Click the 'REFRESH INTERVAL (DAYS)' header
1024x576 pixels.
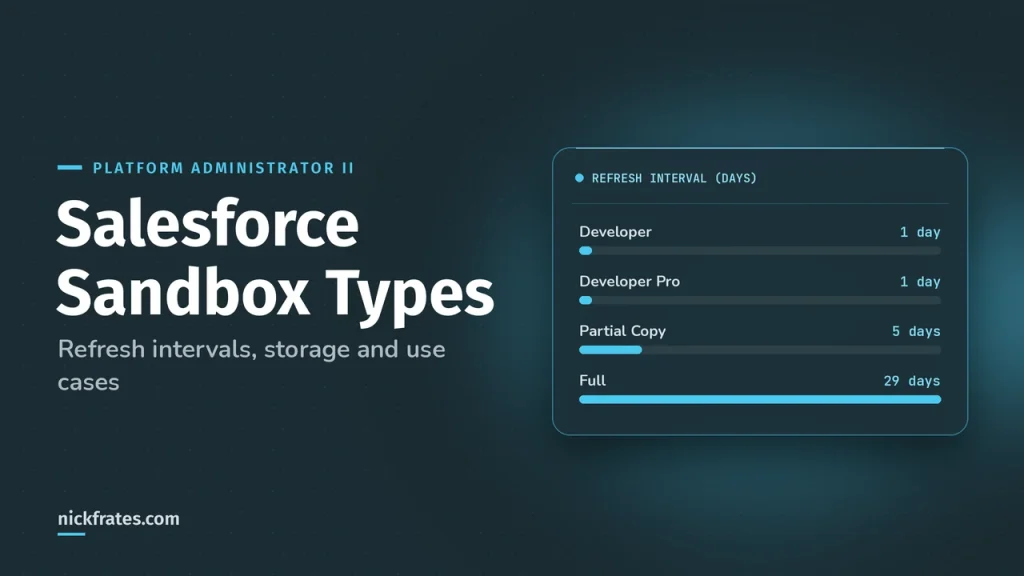(674, 178)
